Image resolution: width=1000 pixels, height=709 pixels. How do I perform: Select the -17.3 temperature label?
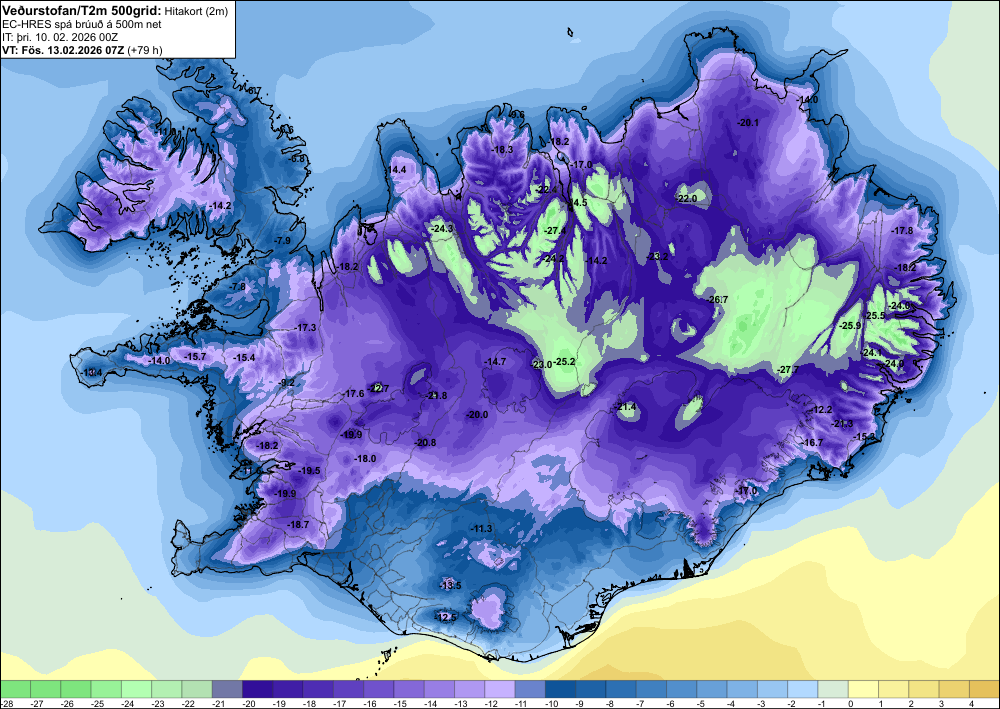point(305,327)
